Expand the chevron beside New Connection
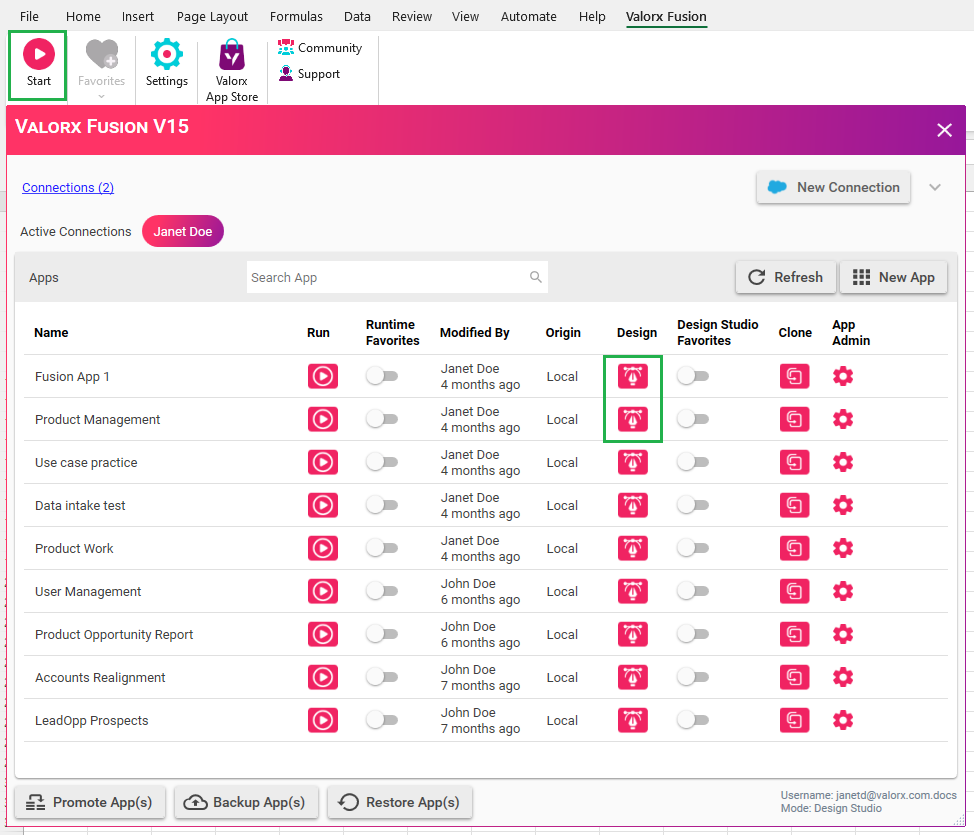974x835 pixels. 935,188
